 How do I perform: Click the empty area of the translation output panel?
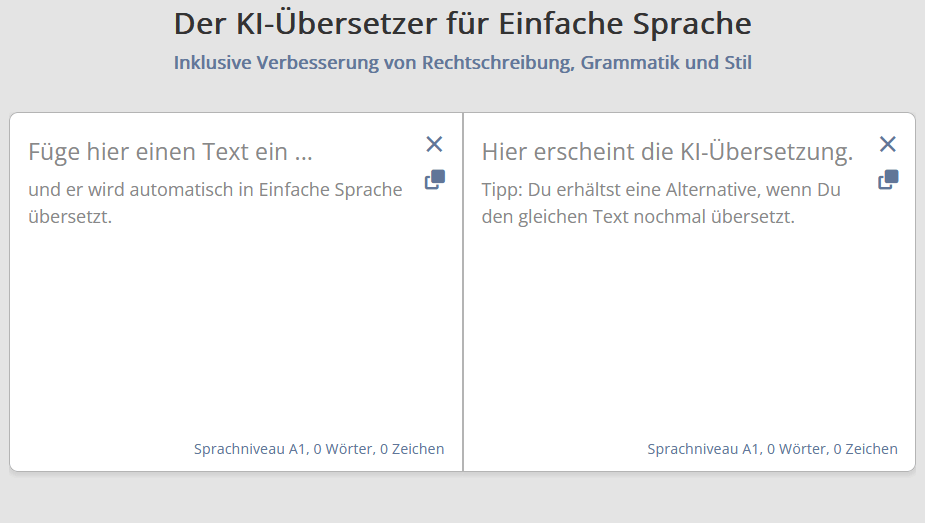click(690, 330)
